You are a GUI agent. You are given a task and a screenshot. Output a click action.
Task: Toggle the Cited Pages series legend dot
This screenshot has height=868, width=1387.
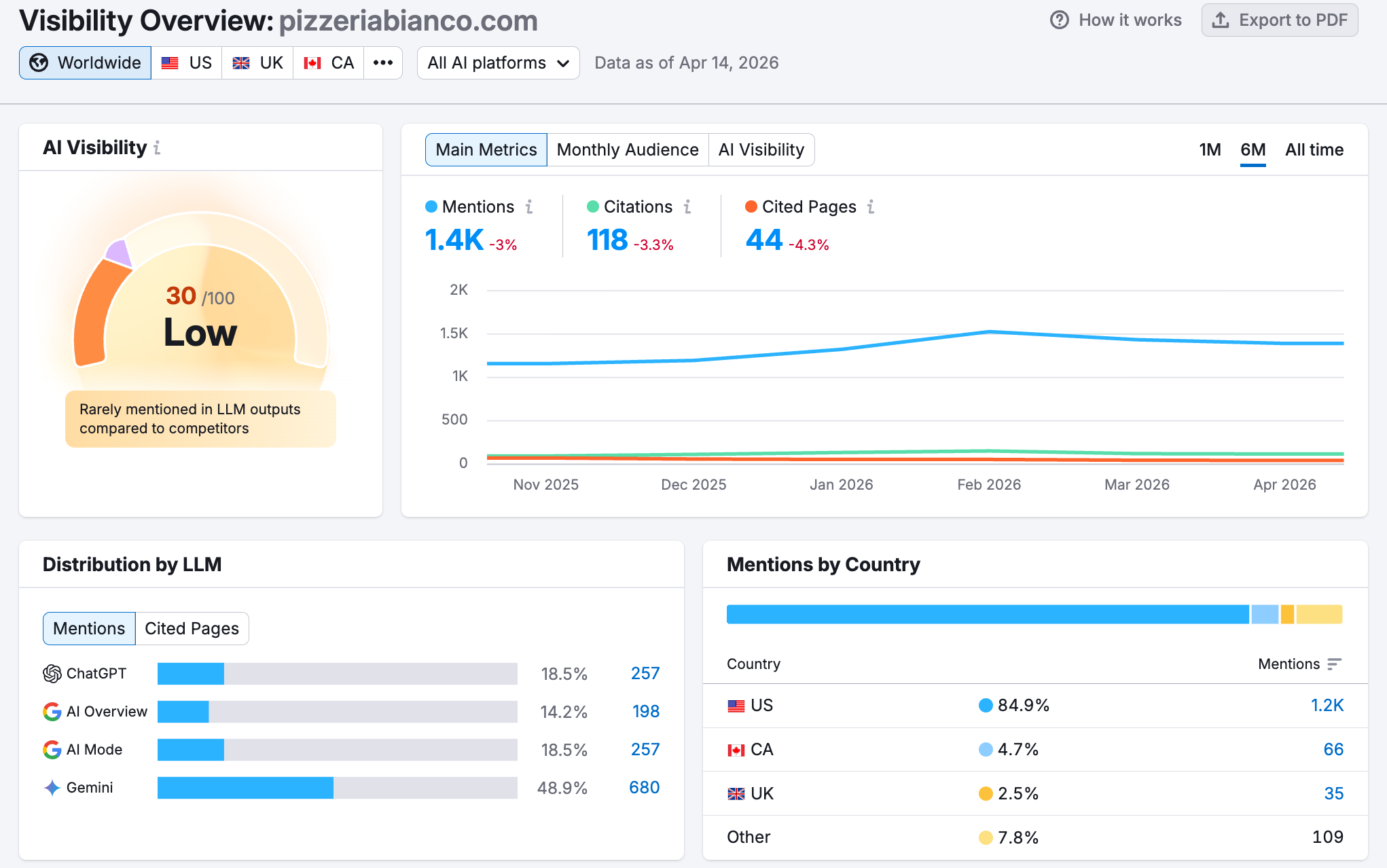pyautogui.click(x=751, y=206)
